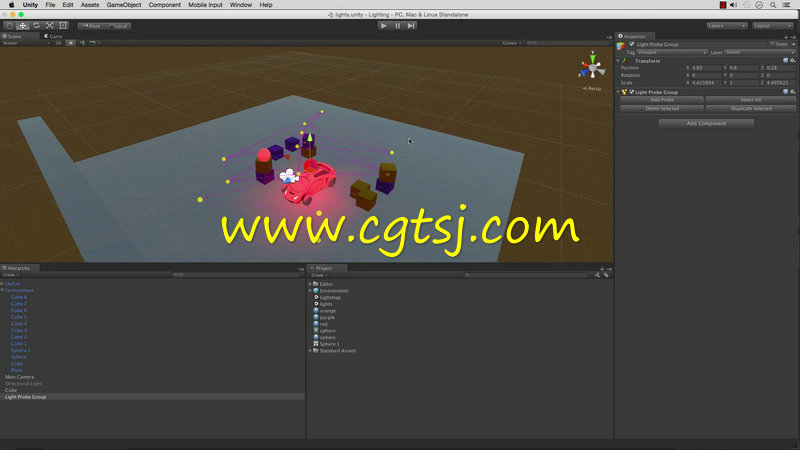The height and width of the screenshot is (450, 800).
Task: Open the Assets menu
Action: [90, 5]
